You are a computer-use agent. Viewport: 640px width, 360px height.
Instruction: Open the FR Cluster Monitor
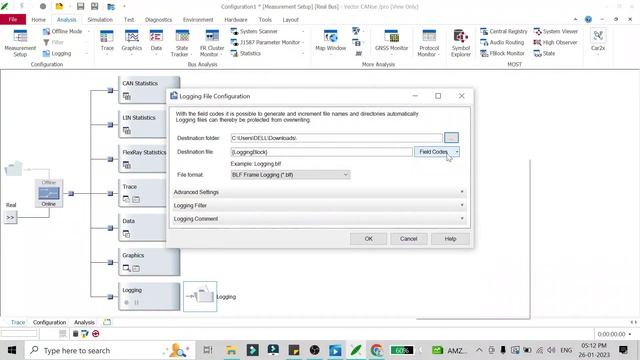click(x=212, y=43)
